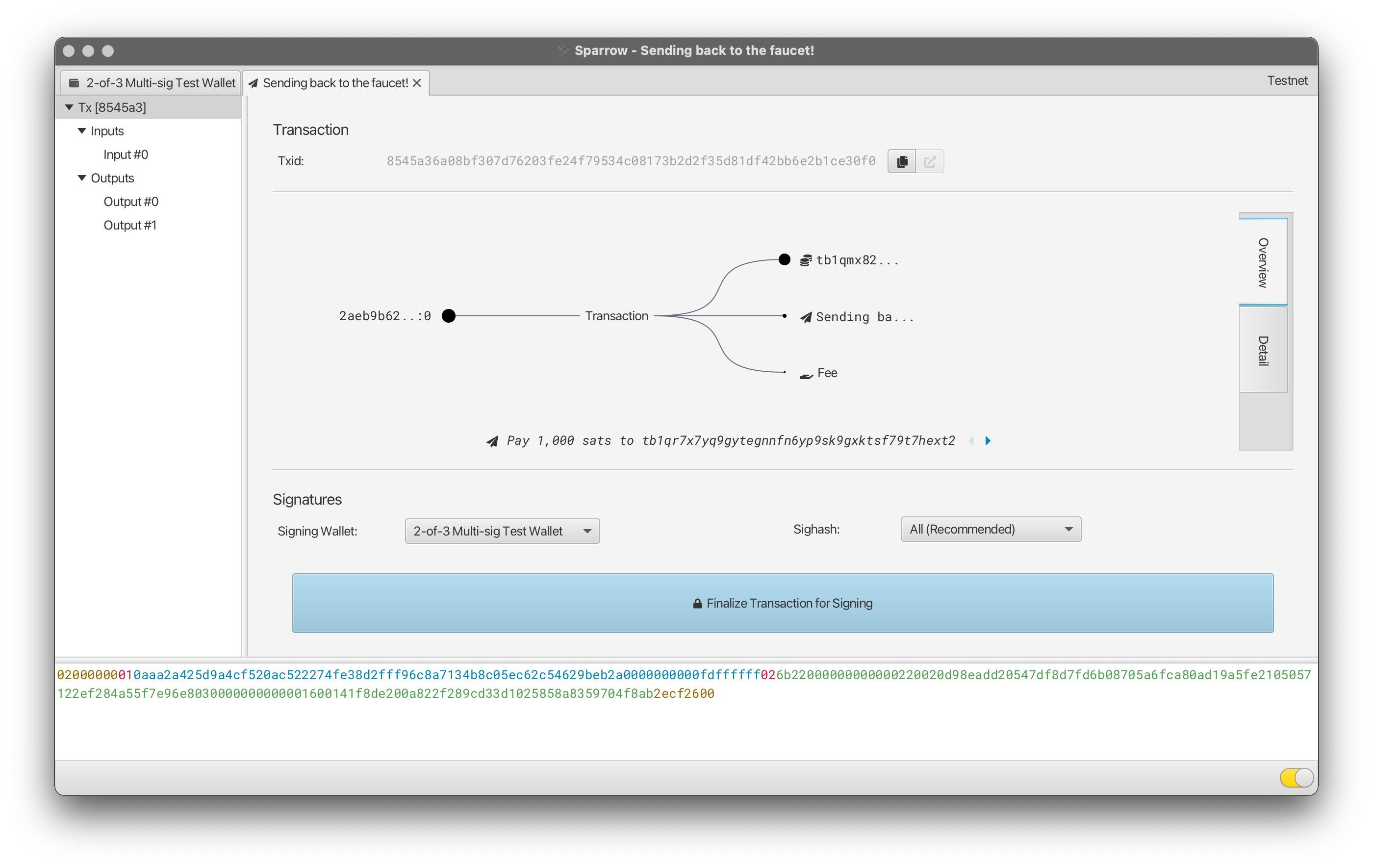Click the coins icon next to tb1qmx82
The width and height of the screenshot is (1373, 868).
tap(805, 260)
